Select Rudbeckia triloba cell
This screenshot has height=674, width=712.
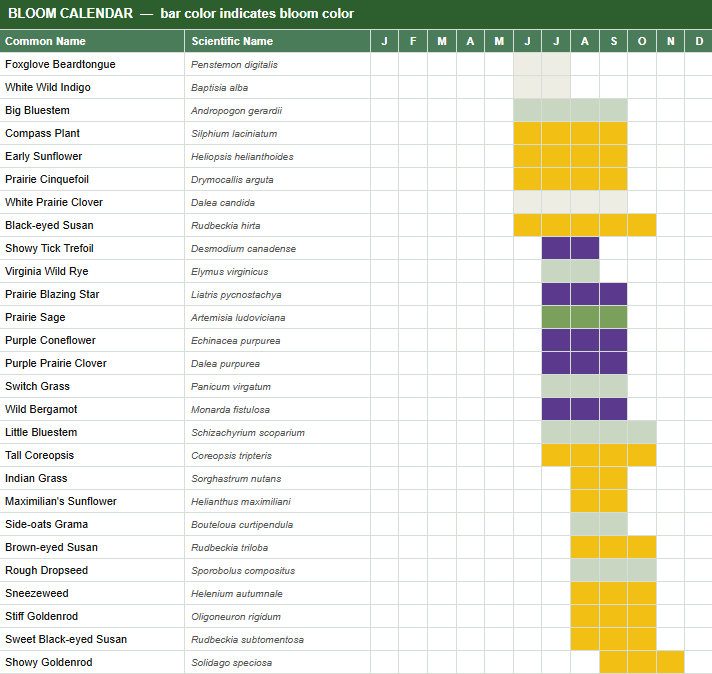tap(277, 548)
